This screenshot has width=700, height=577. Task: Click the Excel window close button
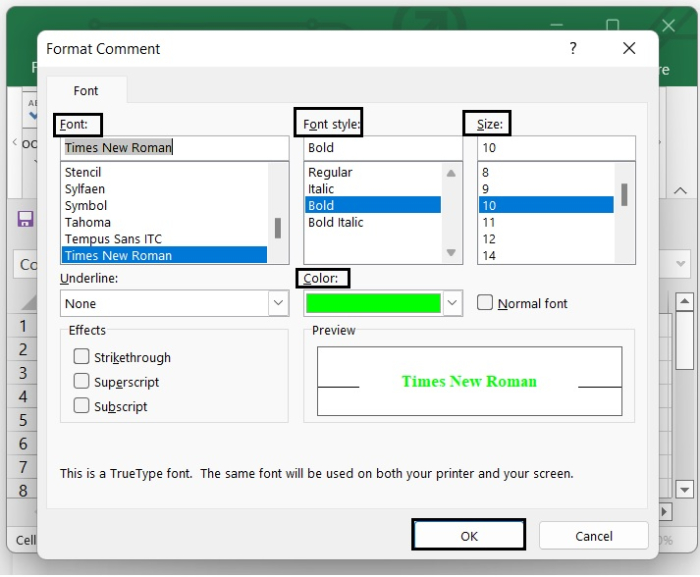pyautogui.click(x=668, y=25)
